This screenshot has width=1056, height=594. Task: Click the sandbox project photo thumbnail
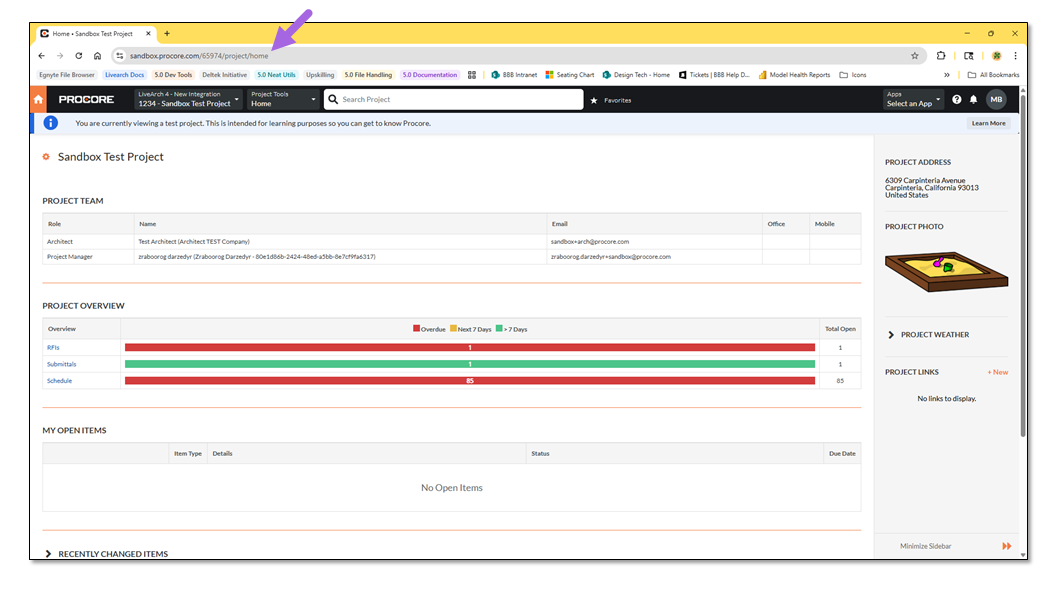(946, 271)
